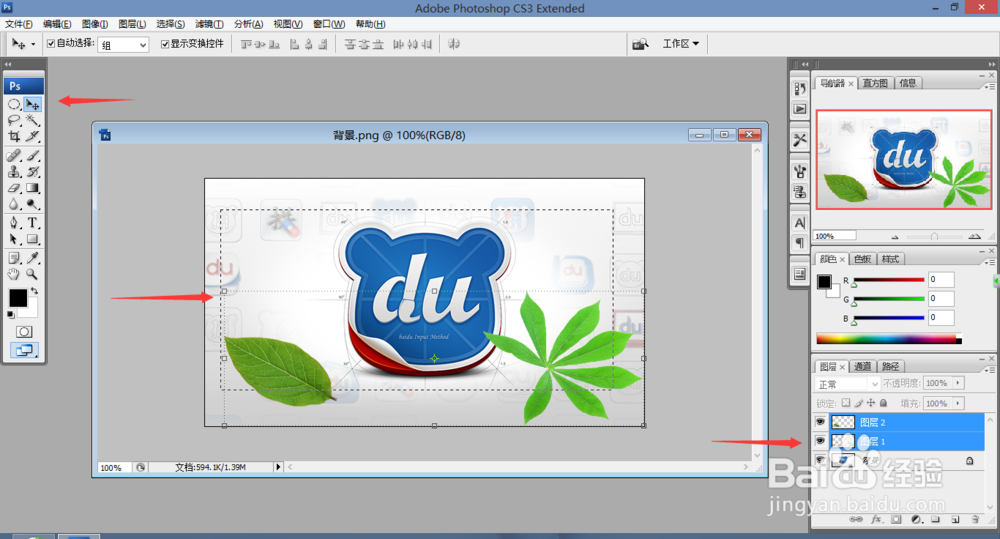Create a new layer in Layers panel
Viewport: 1000px width, 539px height.
955,519
